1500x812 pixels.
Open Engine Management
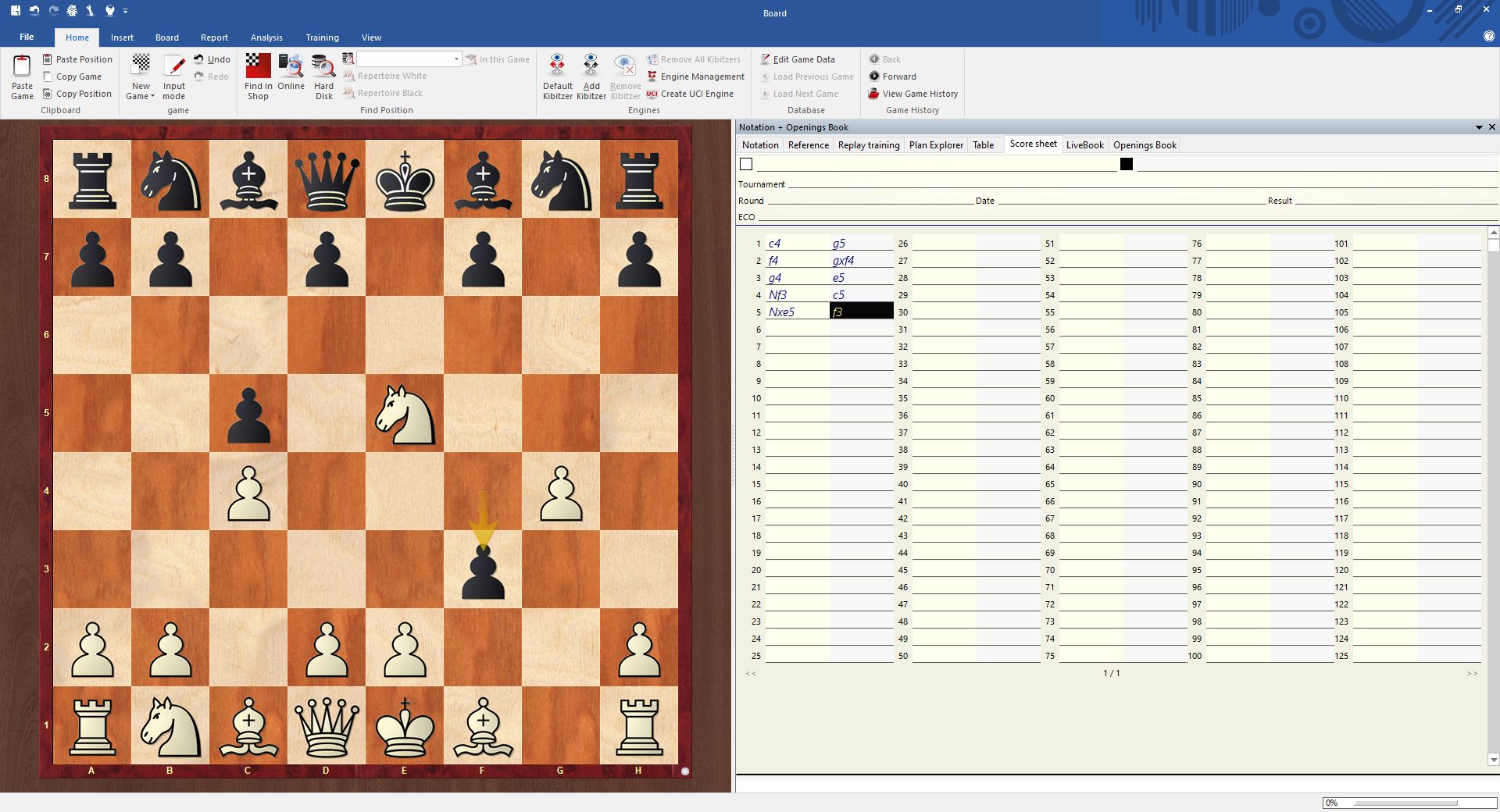tap(702, 77)
